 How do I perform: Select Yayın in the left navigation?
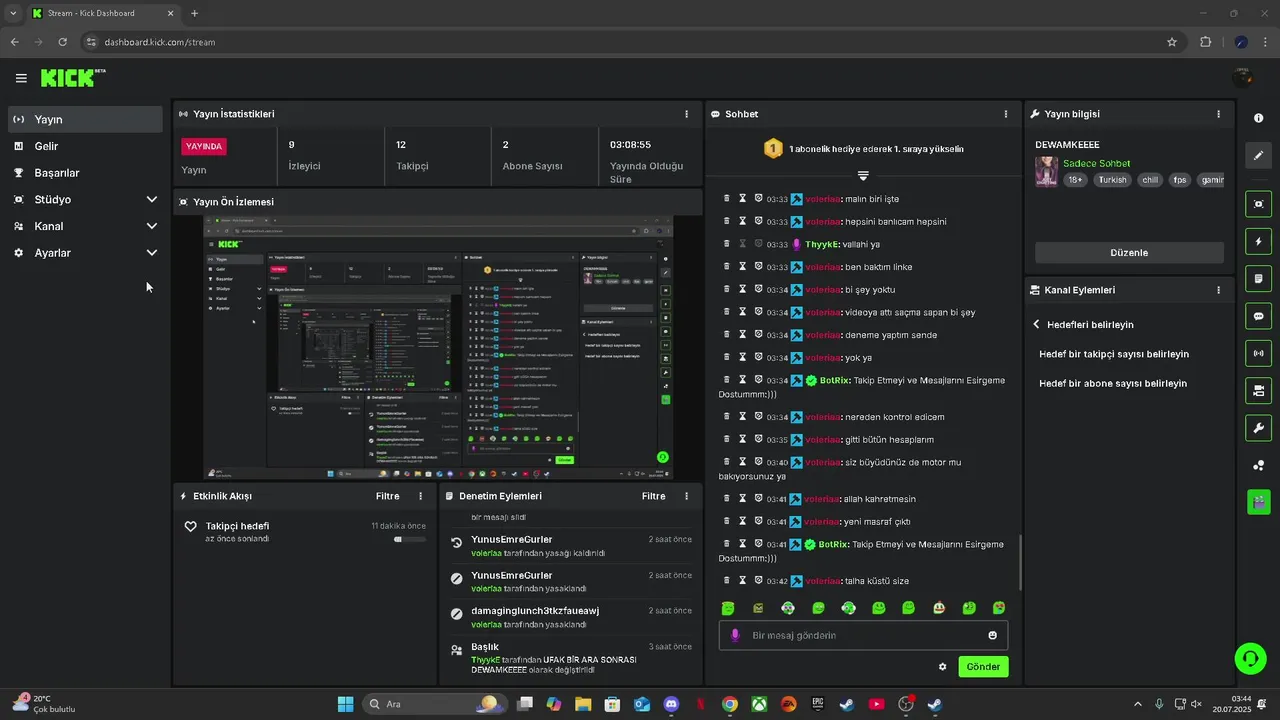click(85, 119)
